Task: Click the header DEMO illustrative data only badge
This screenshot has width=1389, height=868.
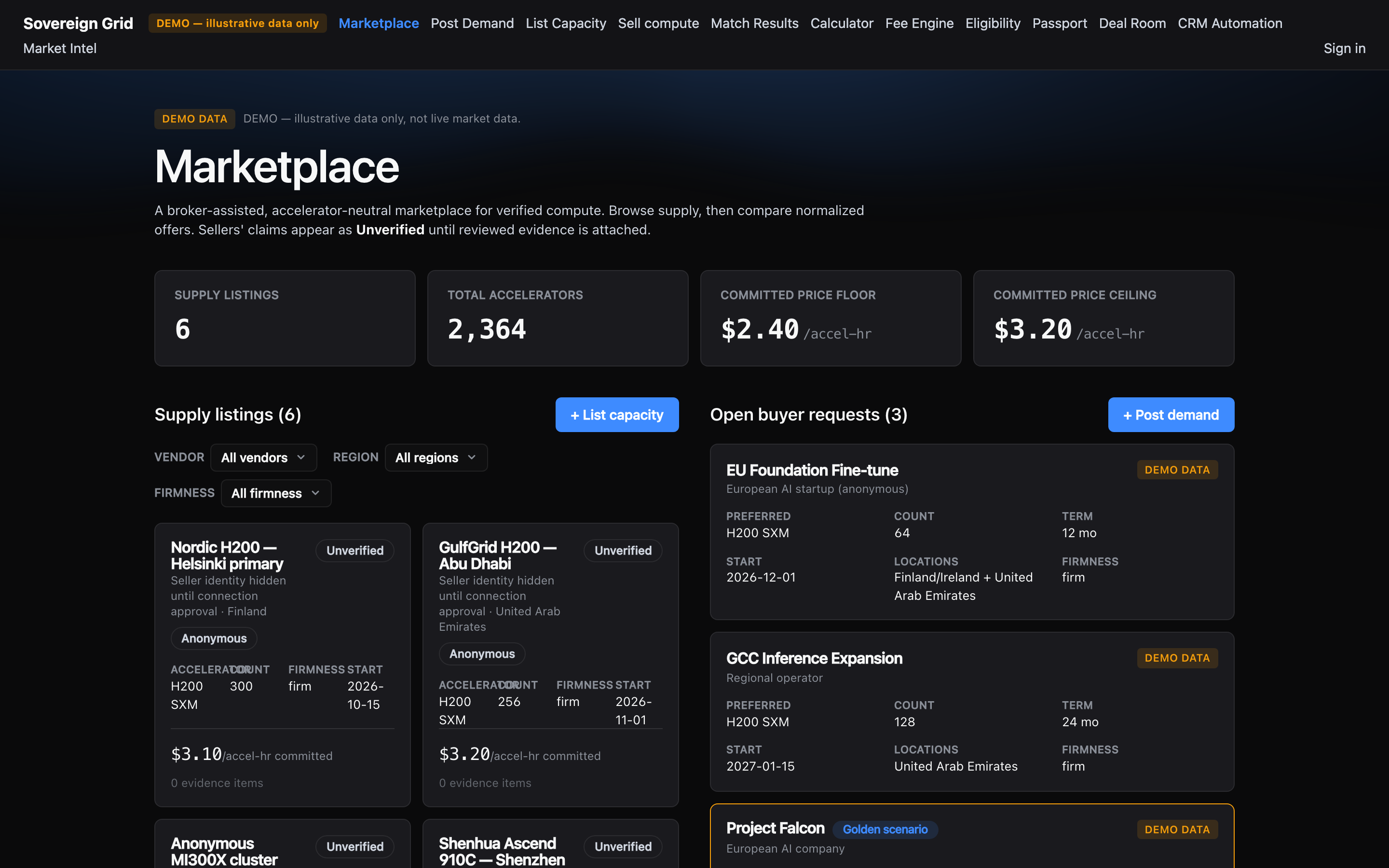Action: [x=238, y=24]
